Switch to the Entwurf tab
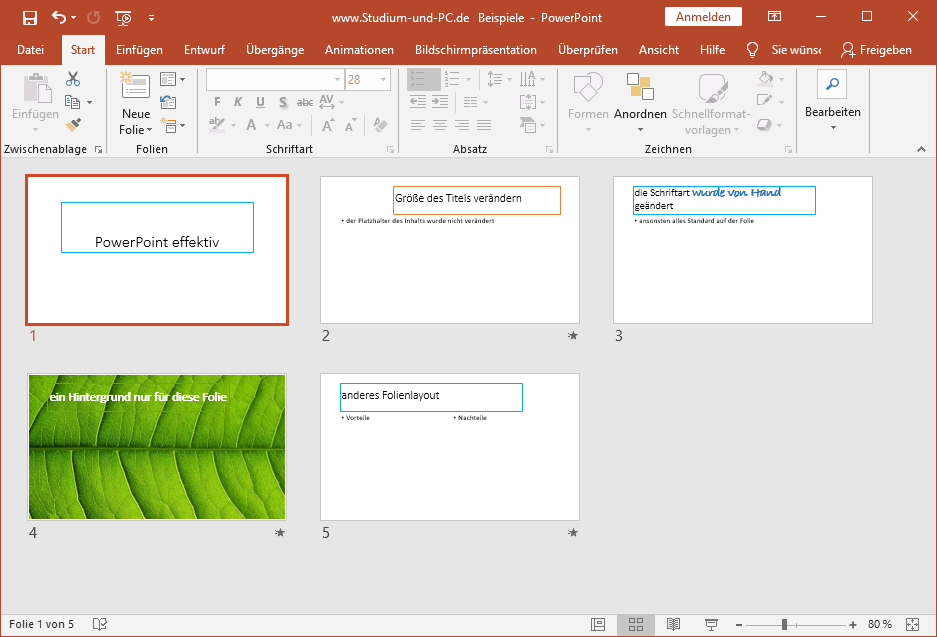Screen dimensions: 937x637 point(204,50)
